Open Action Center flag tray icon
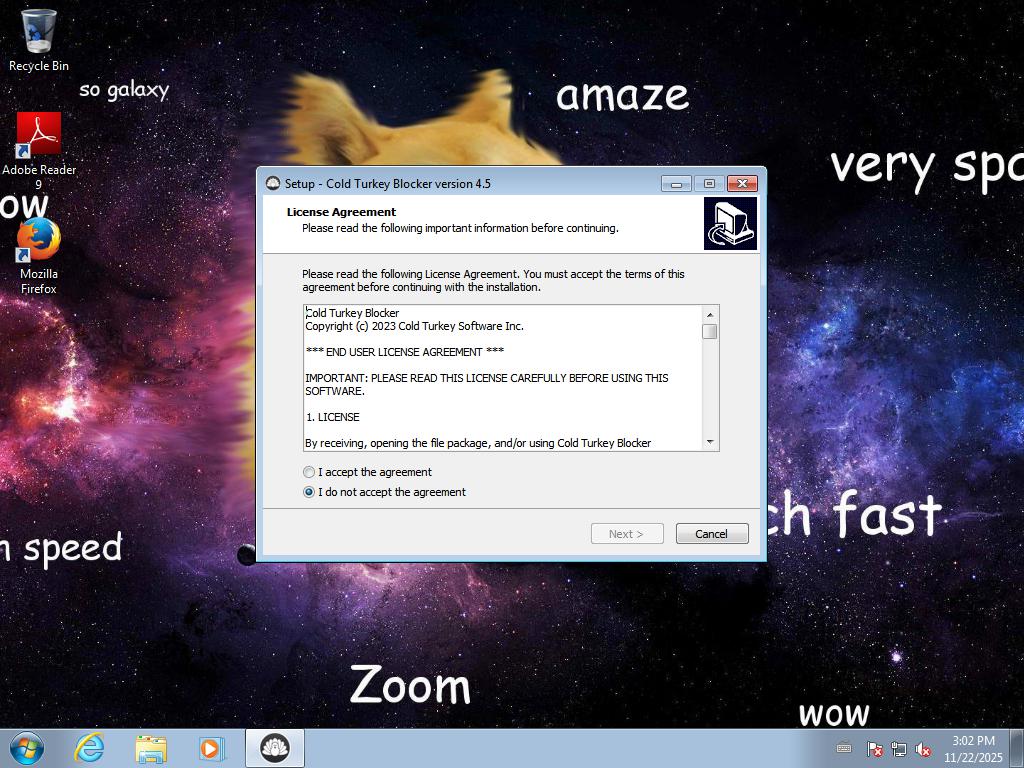 coord(873,749)
